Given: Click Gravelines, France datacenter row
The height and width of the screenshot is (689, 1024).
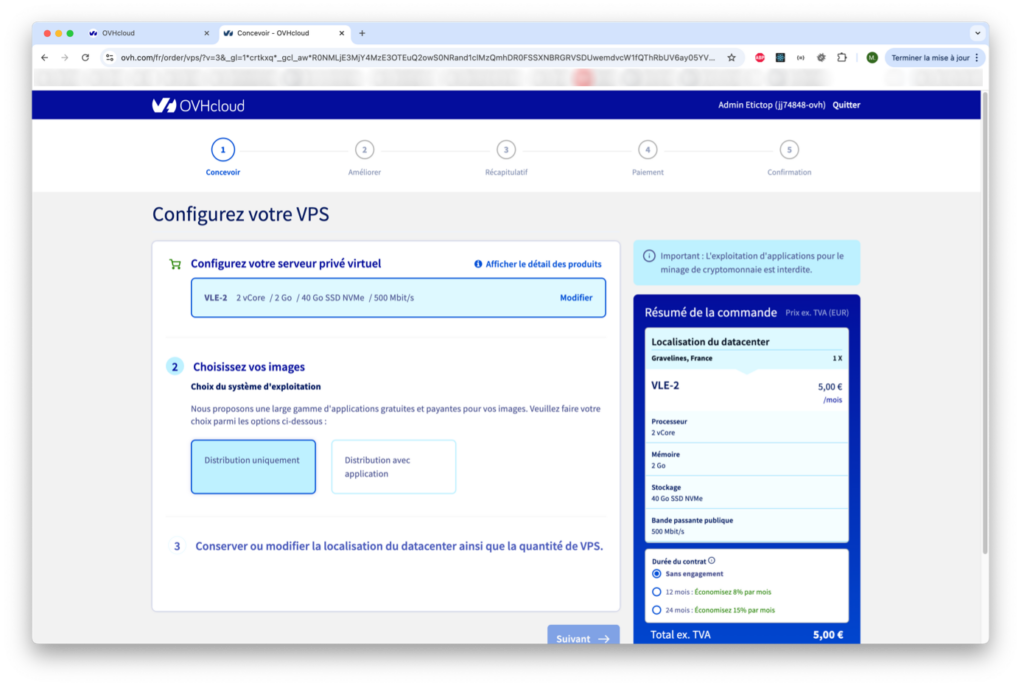Looking at the screenshot, I should point(746,359).
